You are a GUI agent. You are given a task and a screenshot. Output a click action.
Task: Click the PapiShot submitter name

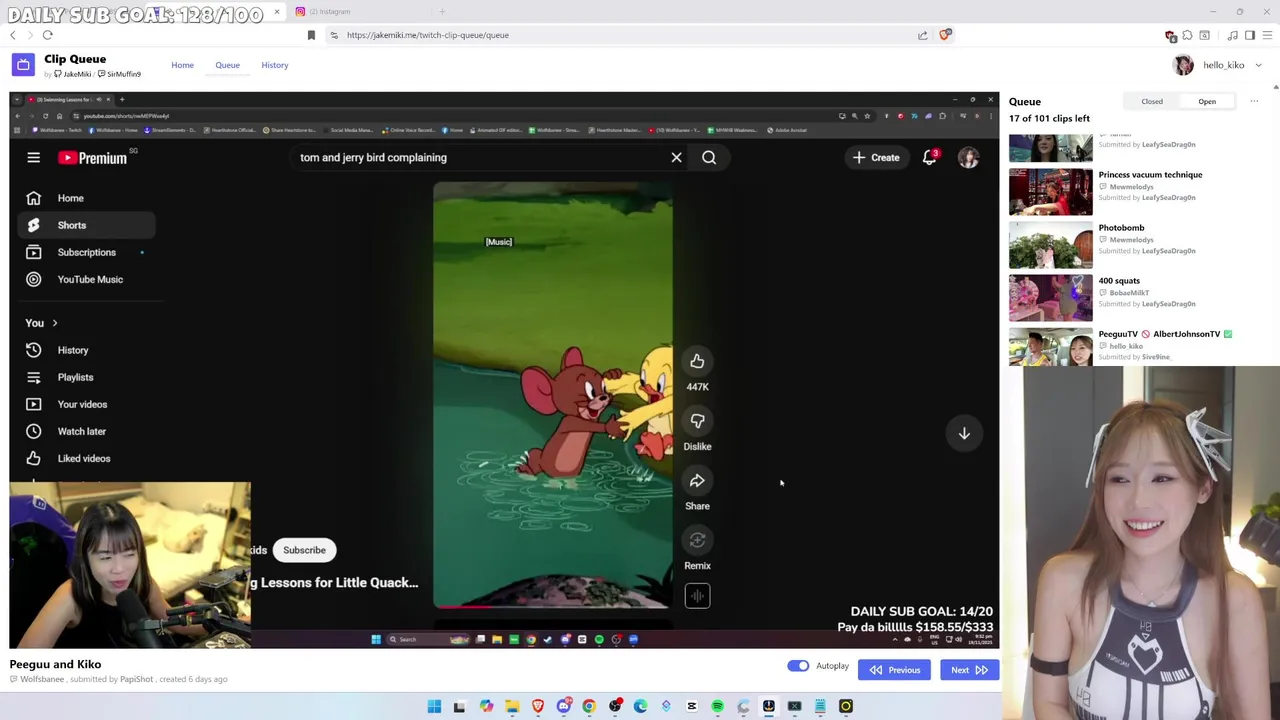(x=137, y=680)
